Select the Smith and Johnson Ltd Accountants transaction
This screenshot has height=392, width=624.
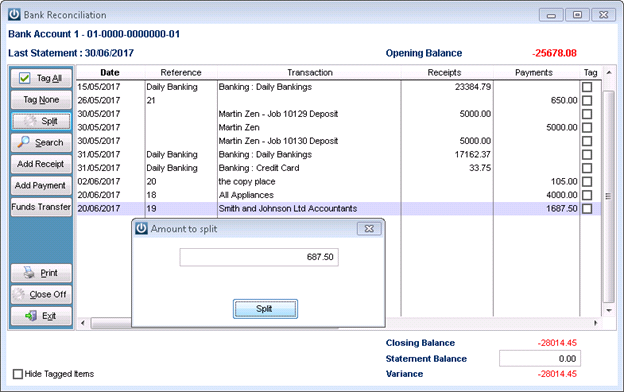point(288,209)
